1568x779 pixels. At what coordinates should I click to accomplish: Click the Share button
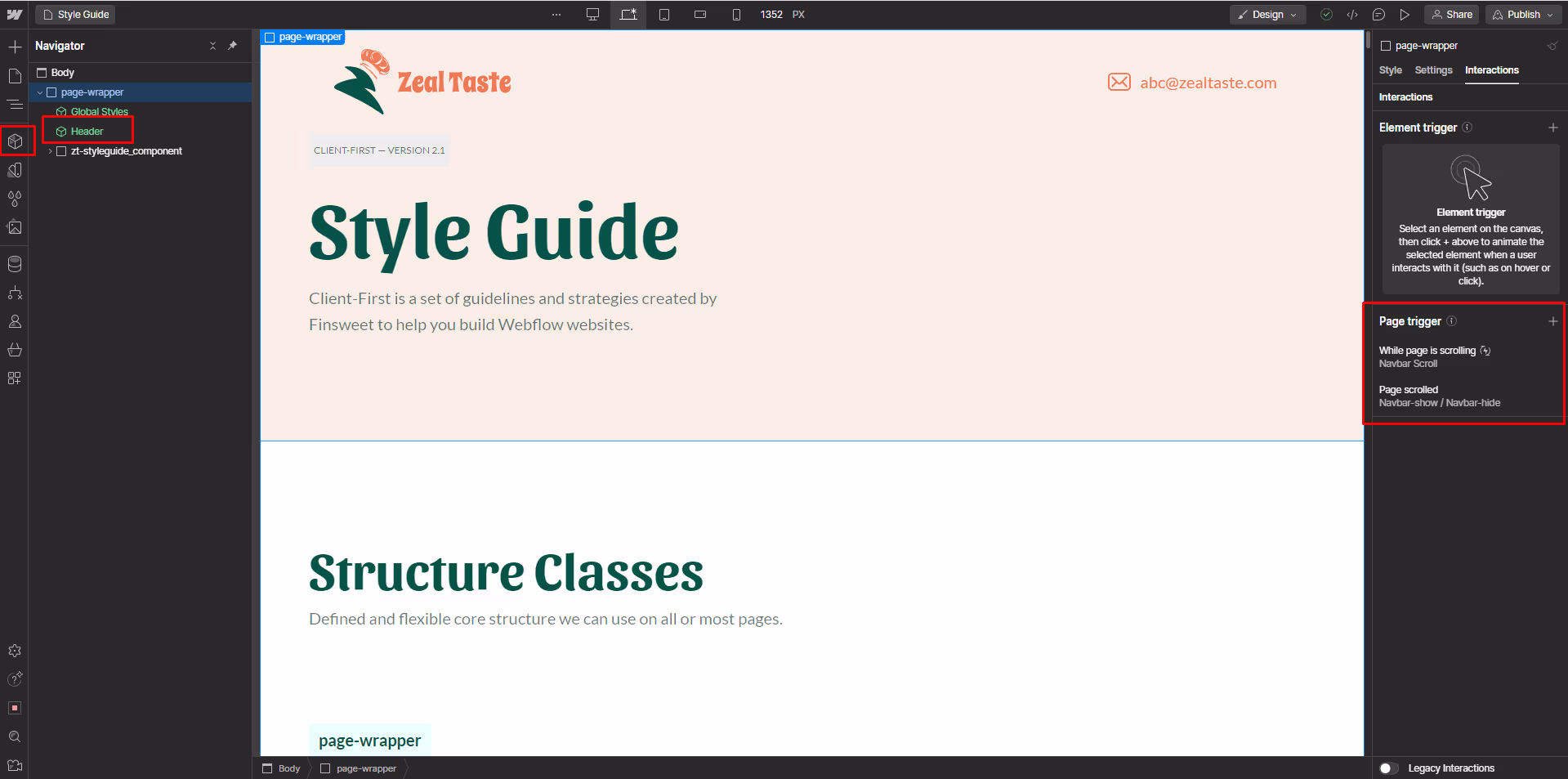1451,15
